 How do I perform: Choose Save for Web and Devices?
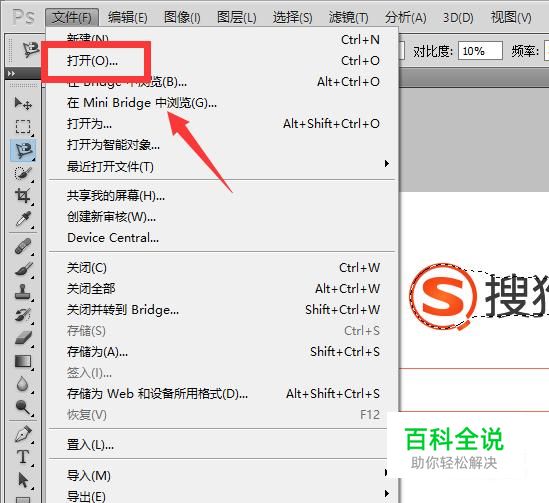tap(223, 393)
